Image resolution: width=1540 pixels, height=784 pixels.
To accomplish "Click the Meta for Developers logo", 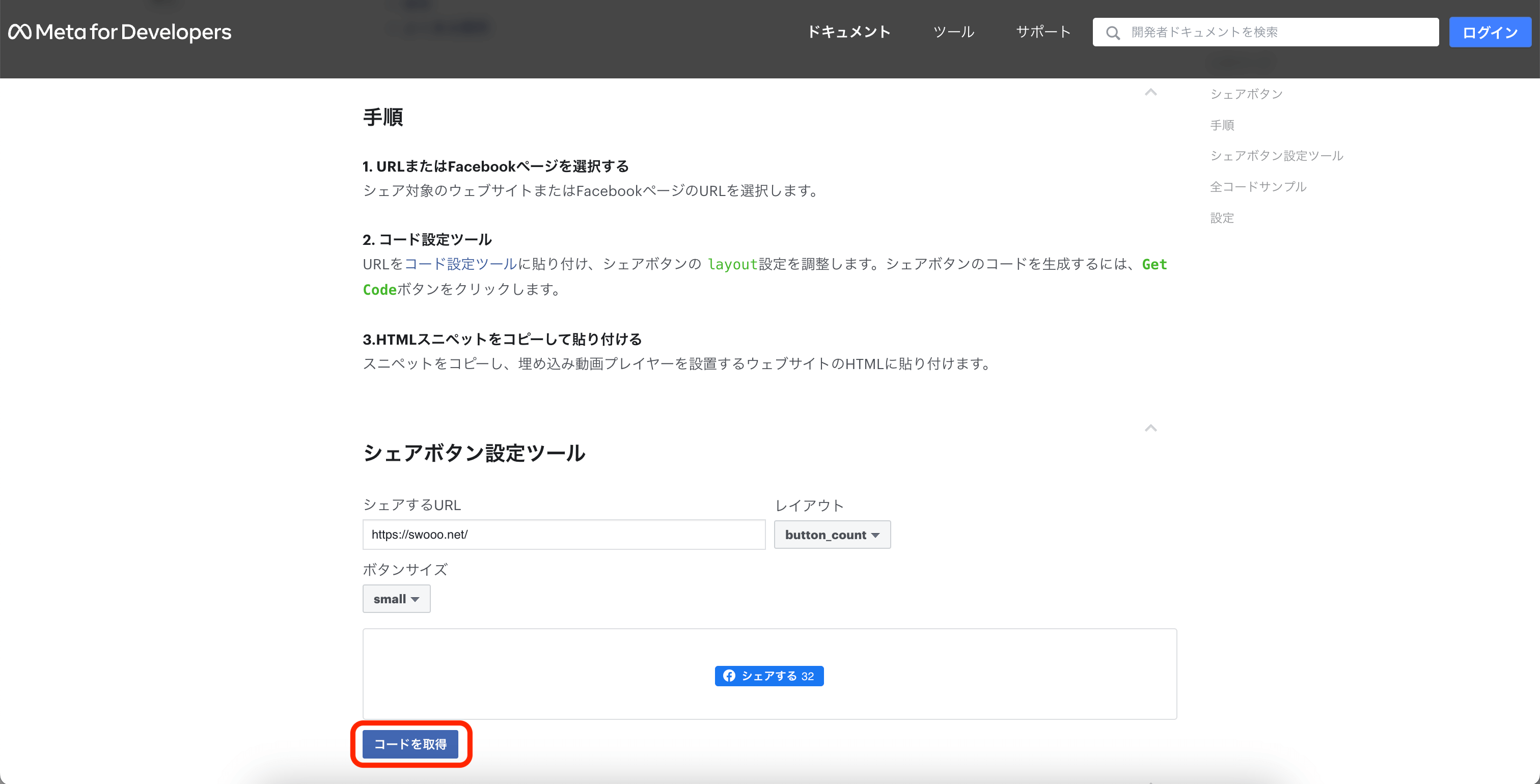I will coord(120,32).
